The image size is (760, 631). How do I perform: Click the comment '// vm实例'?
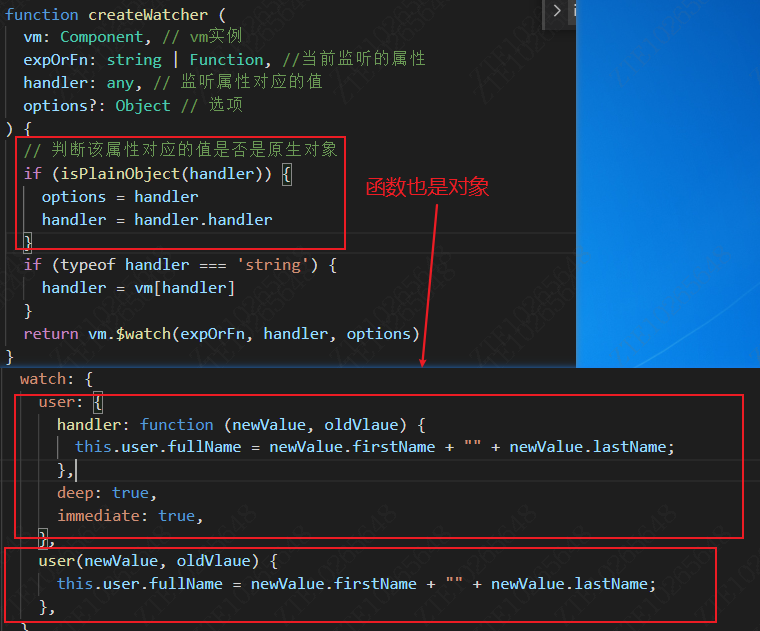tap(202, 36)
